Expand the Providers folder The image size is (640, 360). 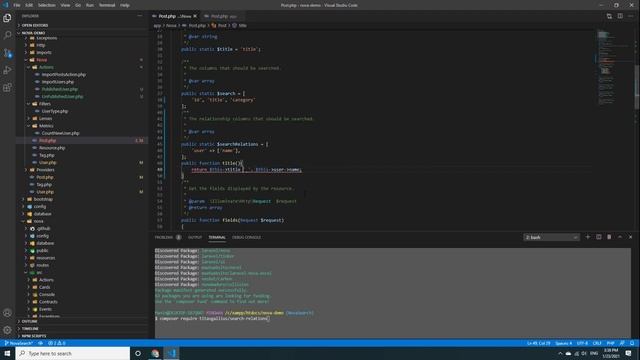pyautogui.click(x=45, y=170)
